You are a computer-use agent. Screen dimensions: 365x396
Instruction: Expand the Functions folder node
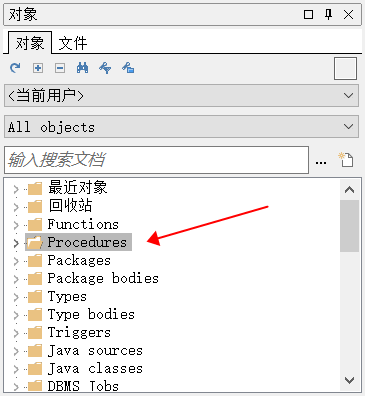16,225
